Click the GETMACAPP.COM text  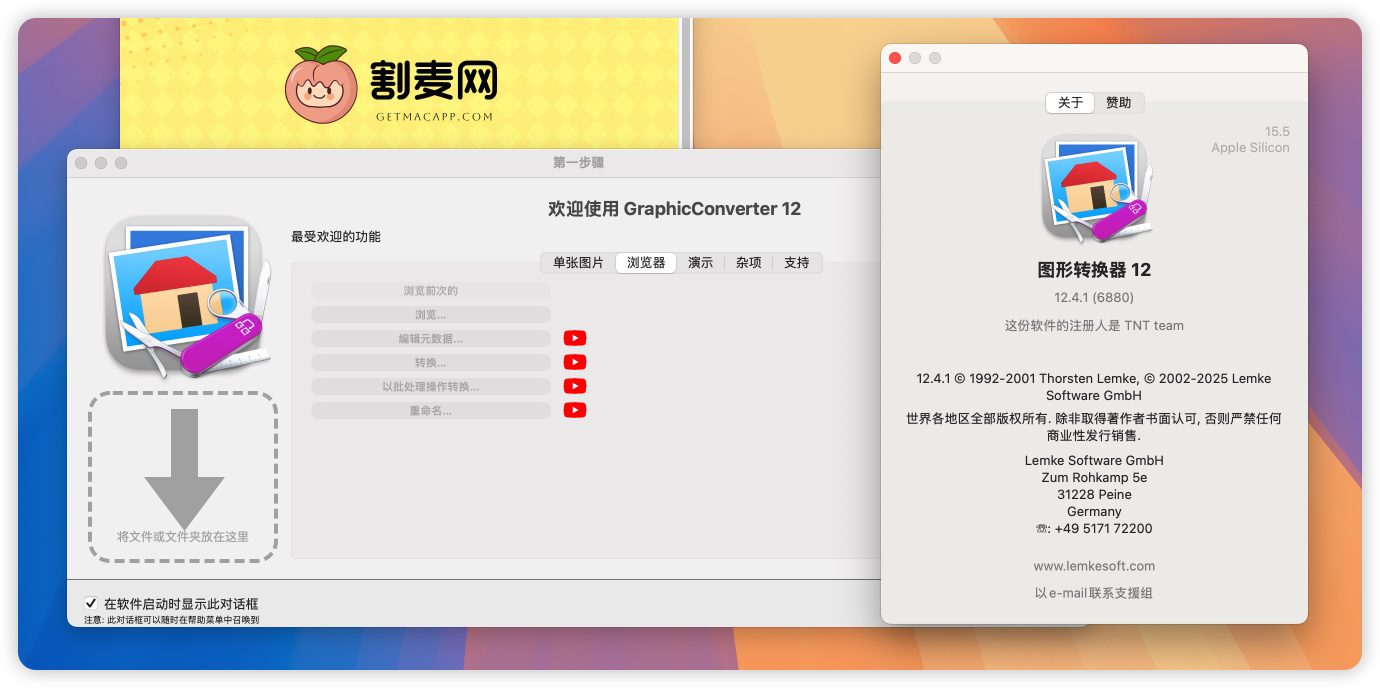coord(434,116)
